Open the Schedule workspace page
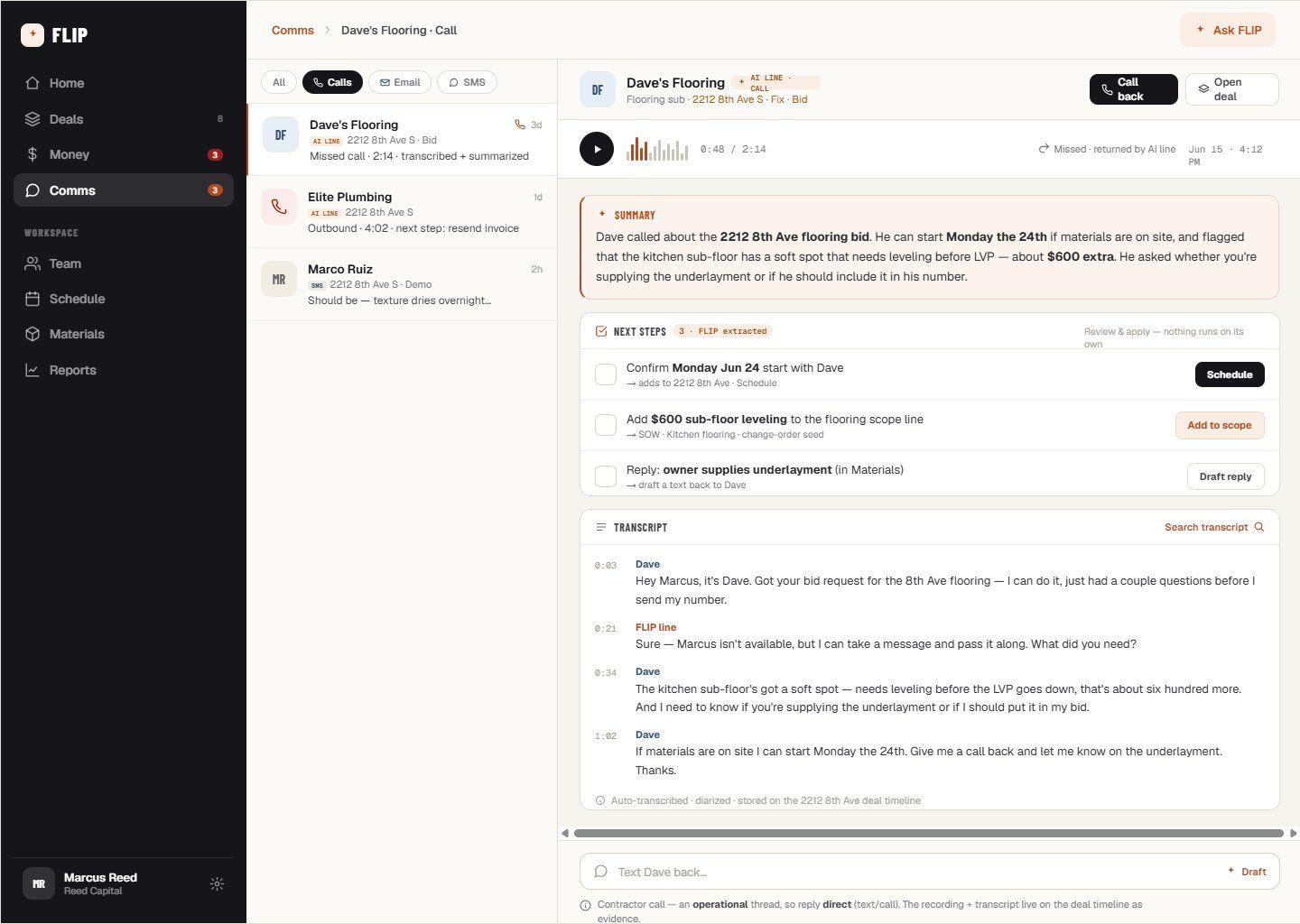This screenshot has height=924, width=1300. tap(123, 299)
